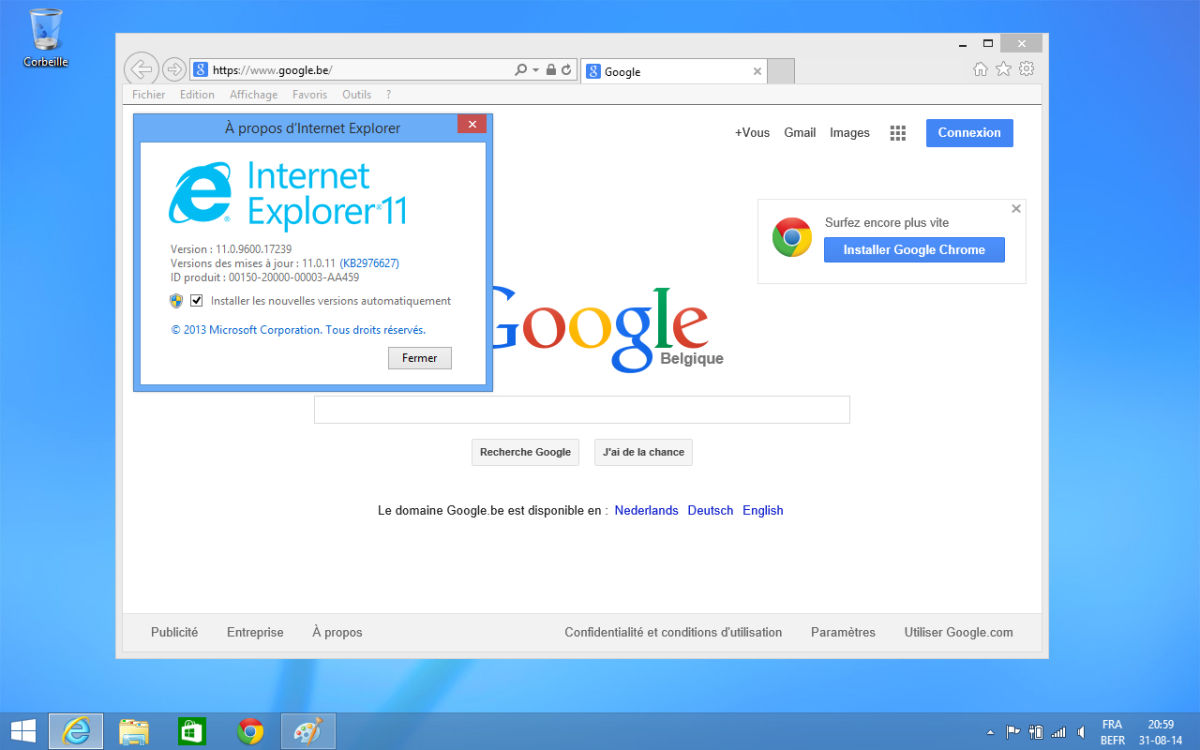Click the browser Back arrow button
Image resolution: width=1200 pixels, height=750 pixels.
click(142, 69)
